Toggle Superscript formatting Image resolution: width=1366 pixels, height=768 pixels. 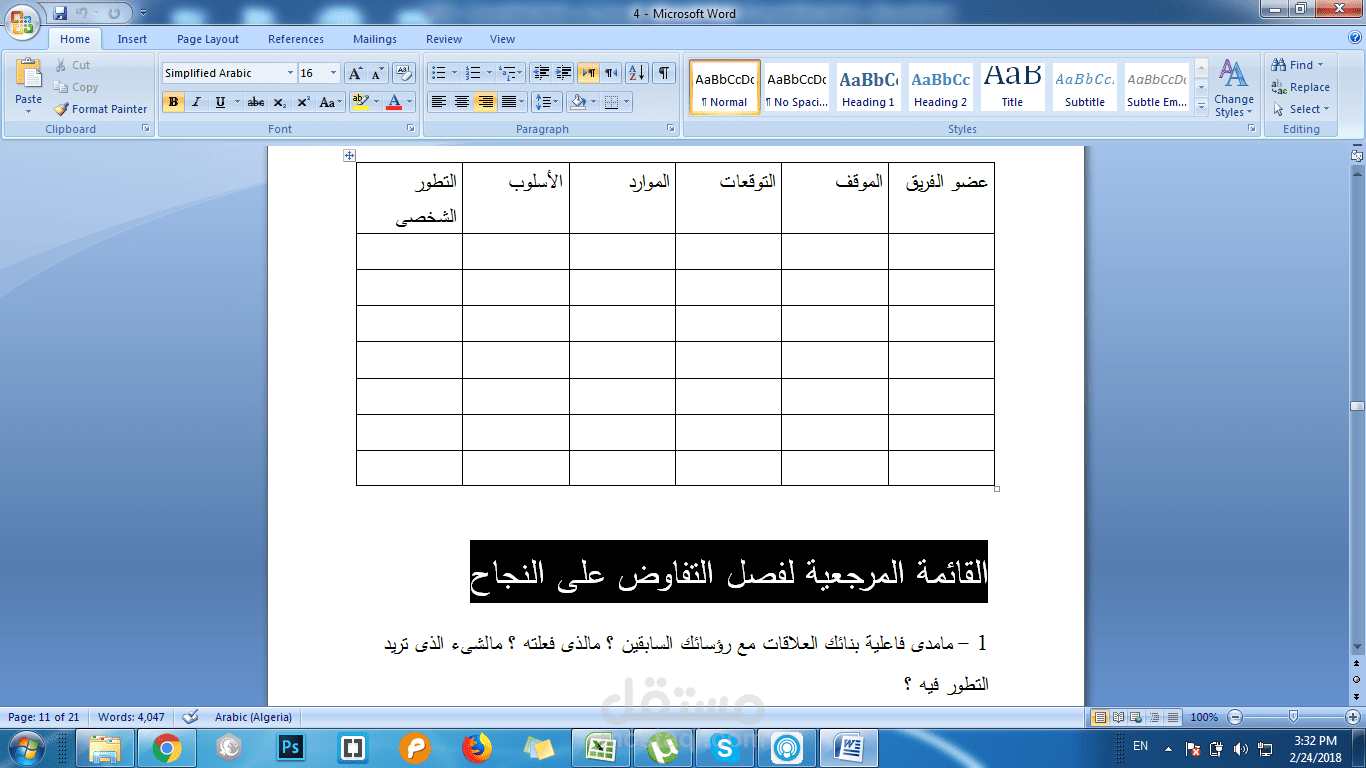pos(303,102)
